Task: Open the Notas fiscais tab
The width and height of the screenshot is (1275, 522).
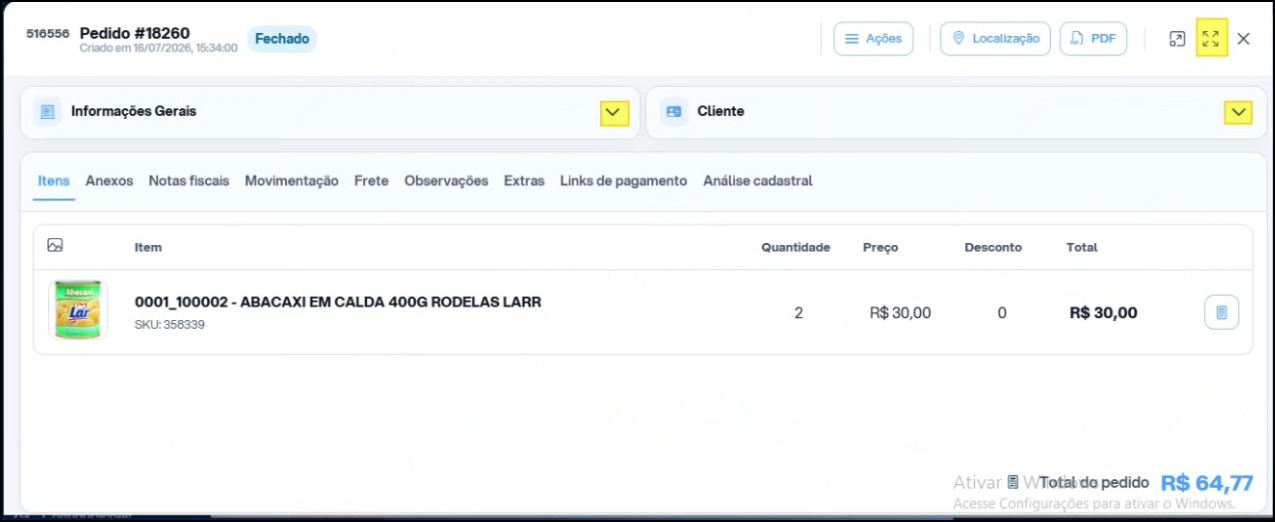Action: click(189, 181)
